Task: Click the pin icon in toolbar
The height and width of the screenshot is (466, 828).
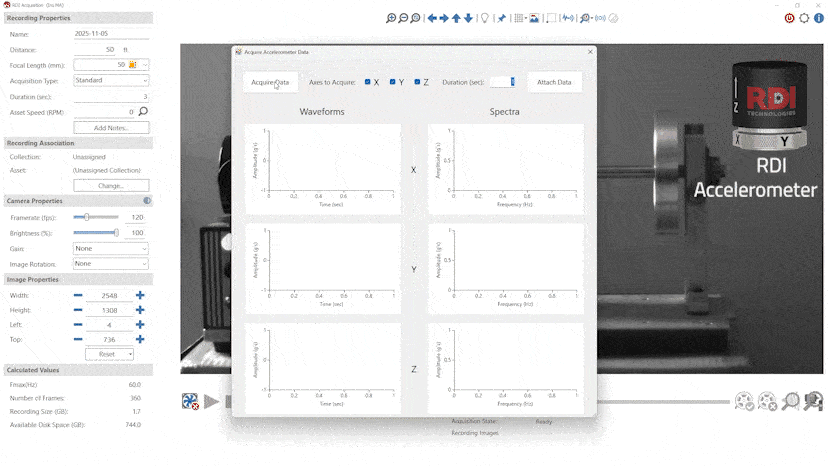Action: pyautogui.click(x=502, y=18)
